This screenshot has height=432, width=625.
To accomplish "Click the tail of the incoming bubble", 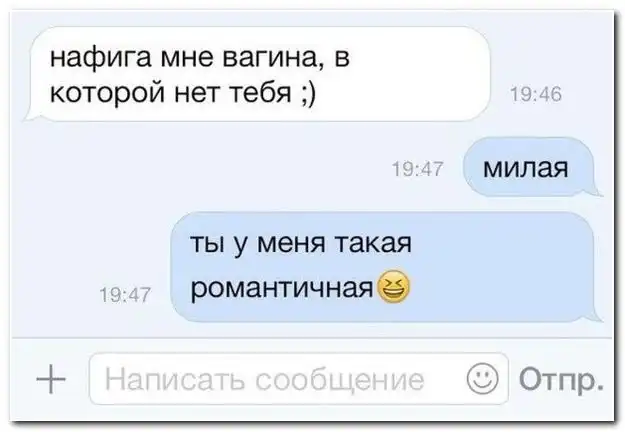I will click(x=31, y=114).
